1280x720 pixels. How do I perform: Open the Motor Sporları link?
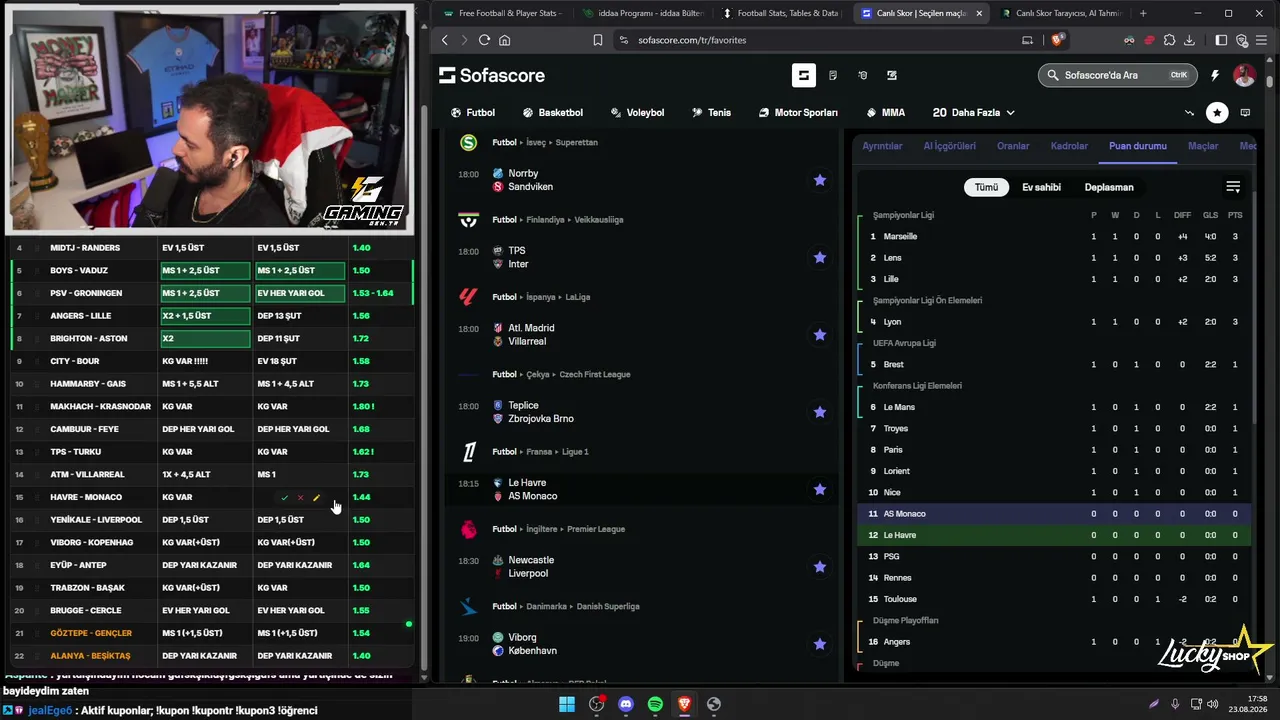point(798,113)
